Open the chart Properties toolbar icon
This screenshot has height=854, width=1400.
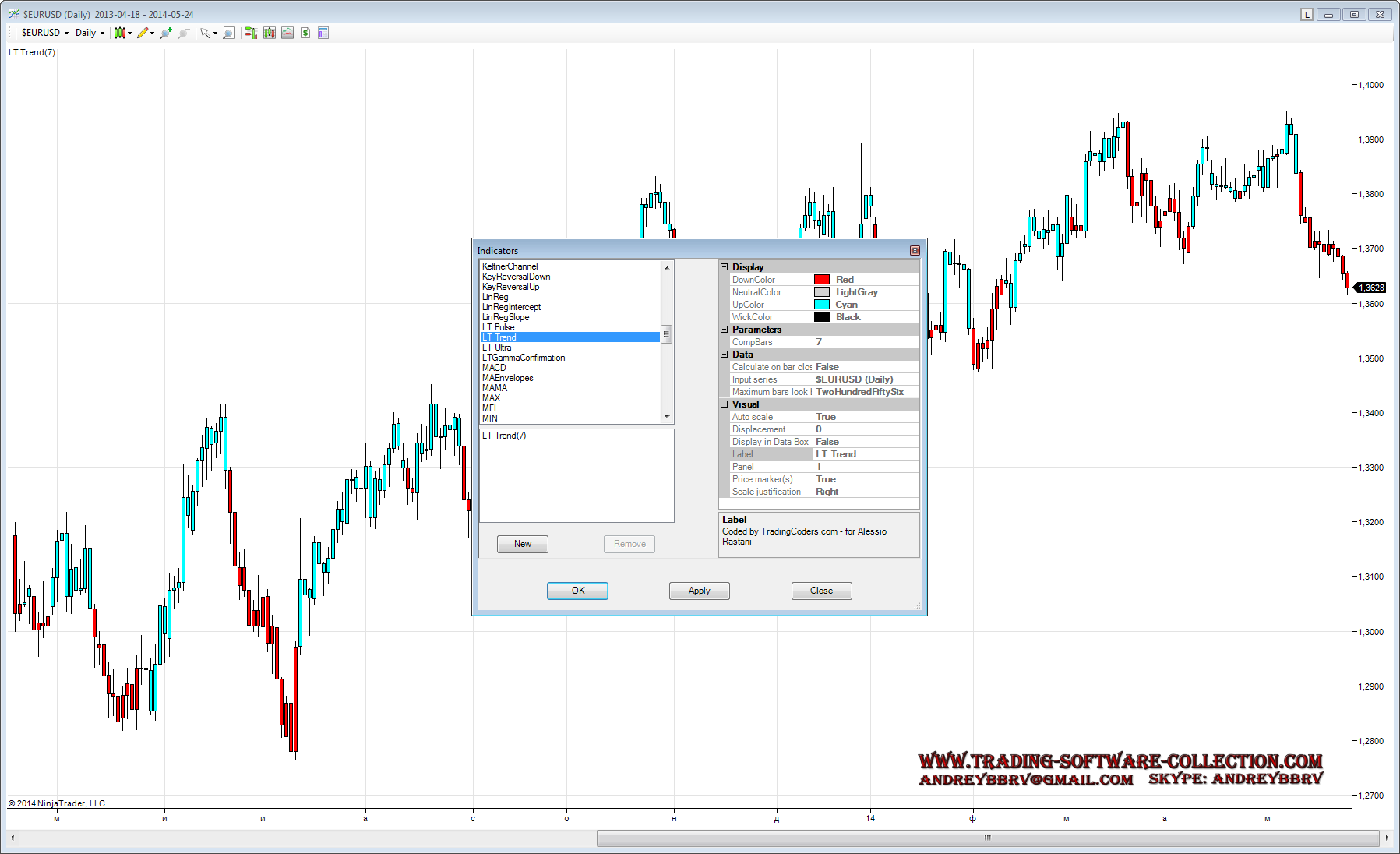pos(323,33)
